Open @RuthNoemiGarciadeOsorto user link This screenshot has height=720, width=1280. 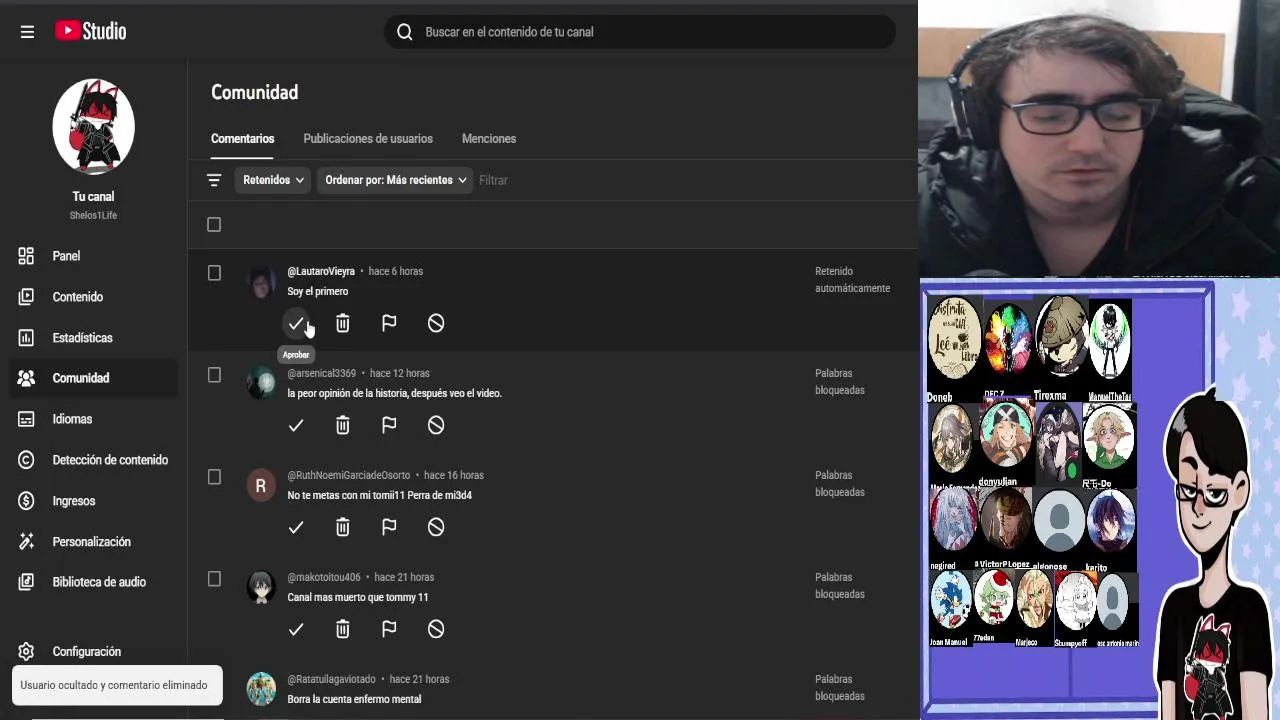(349, 475)
